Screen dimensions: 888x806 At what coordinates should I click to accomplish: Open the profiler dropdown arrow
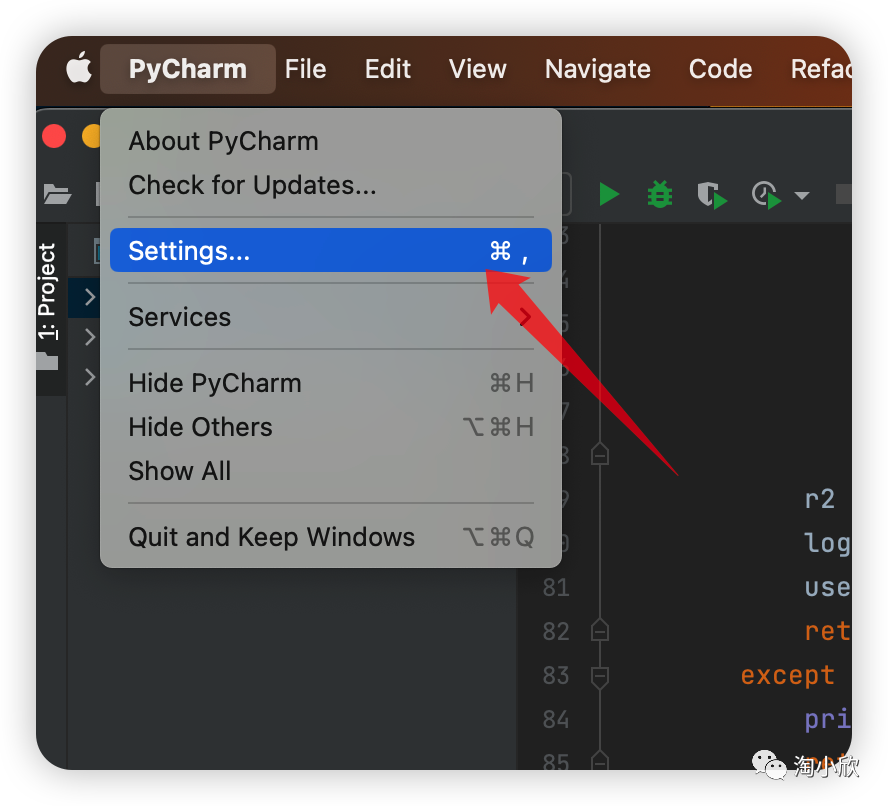pyautogui.click(x=801, y=196)
